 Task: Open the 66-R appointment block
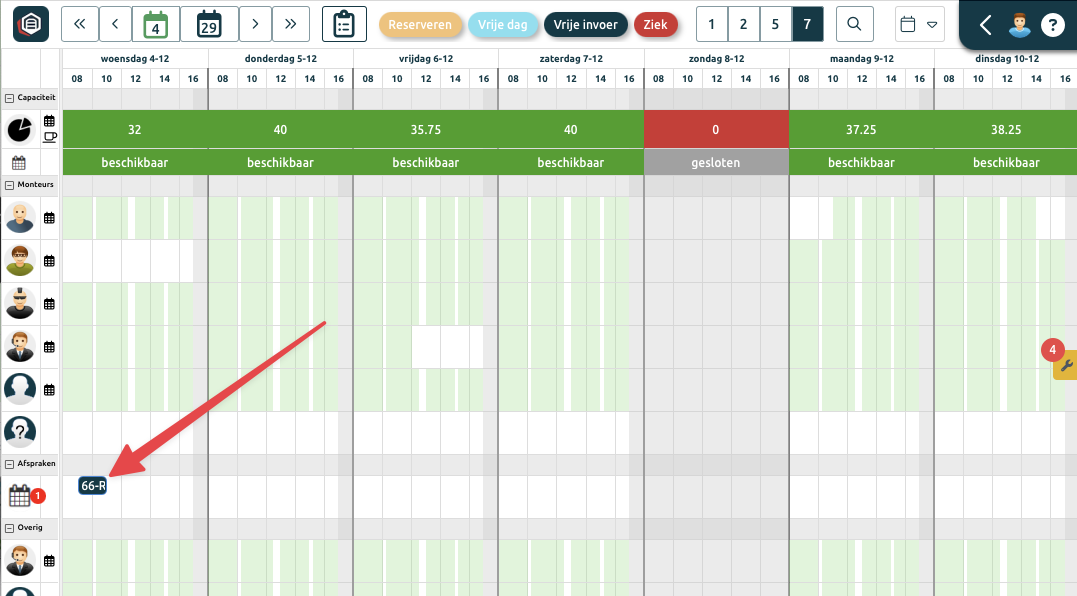(x=93, y=486)
